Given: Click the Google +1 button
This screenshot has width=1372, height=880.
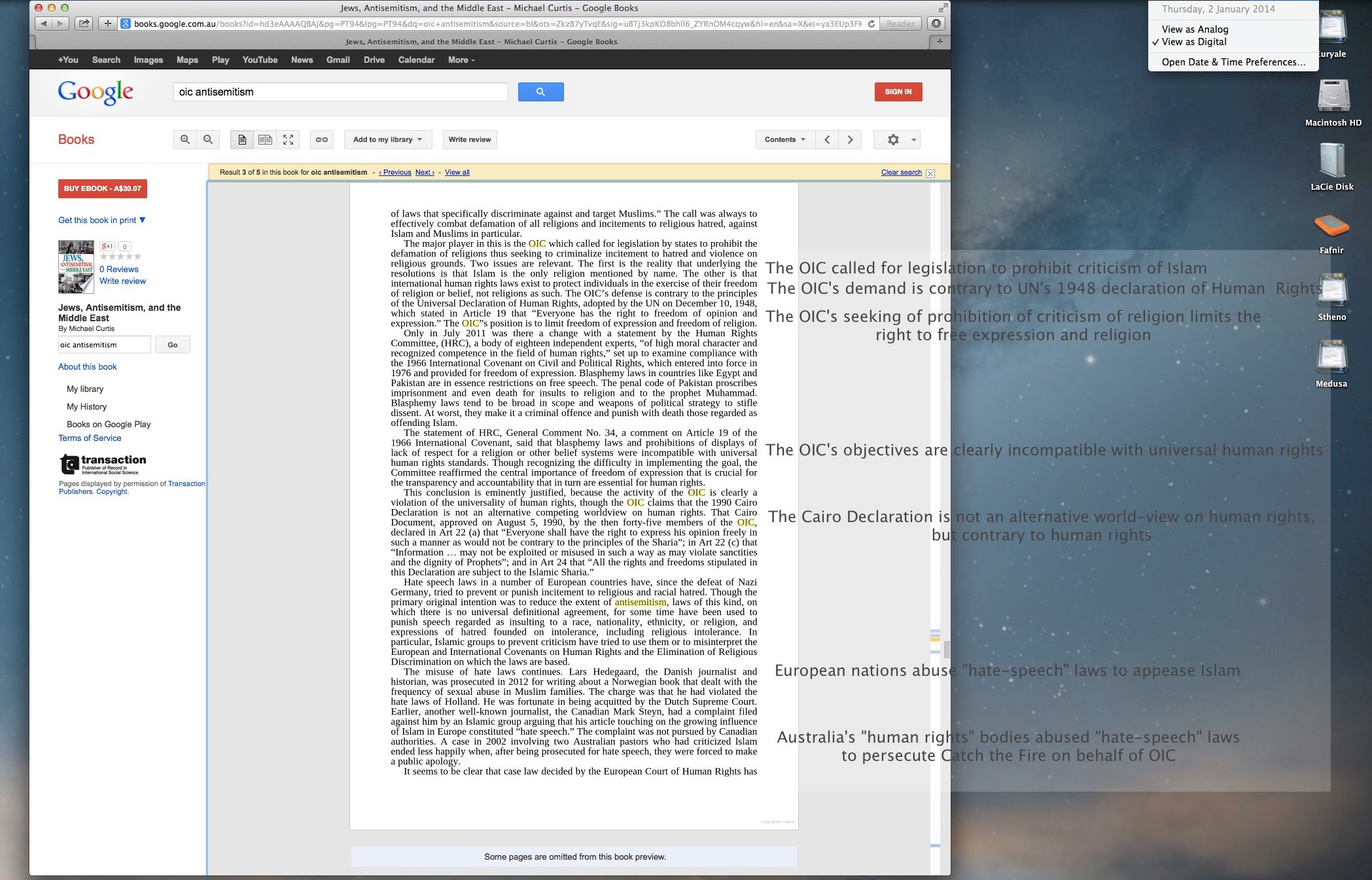Looking at the screenshot, I should (x=107, y=247).
